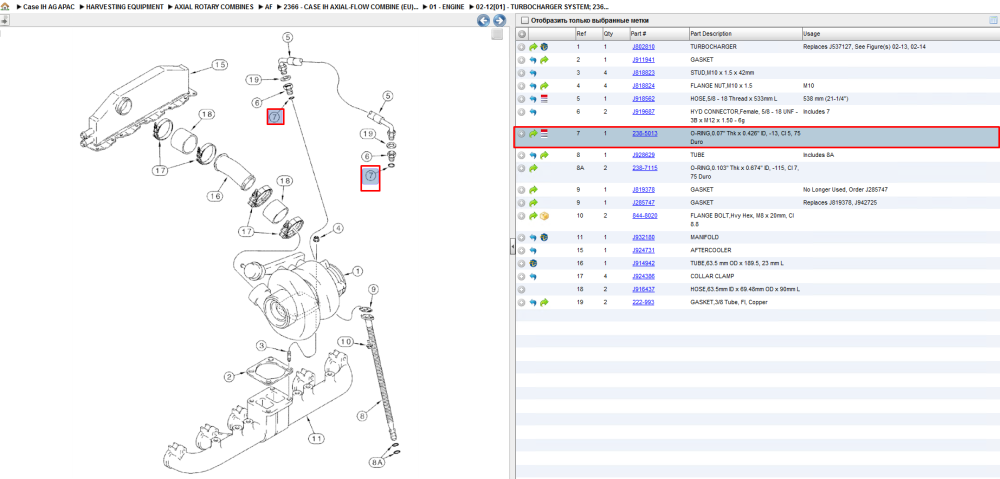Click red list icon in HOSE 5/8 row

pyautogui.click(x=544, y=99)
